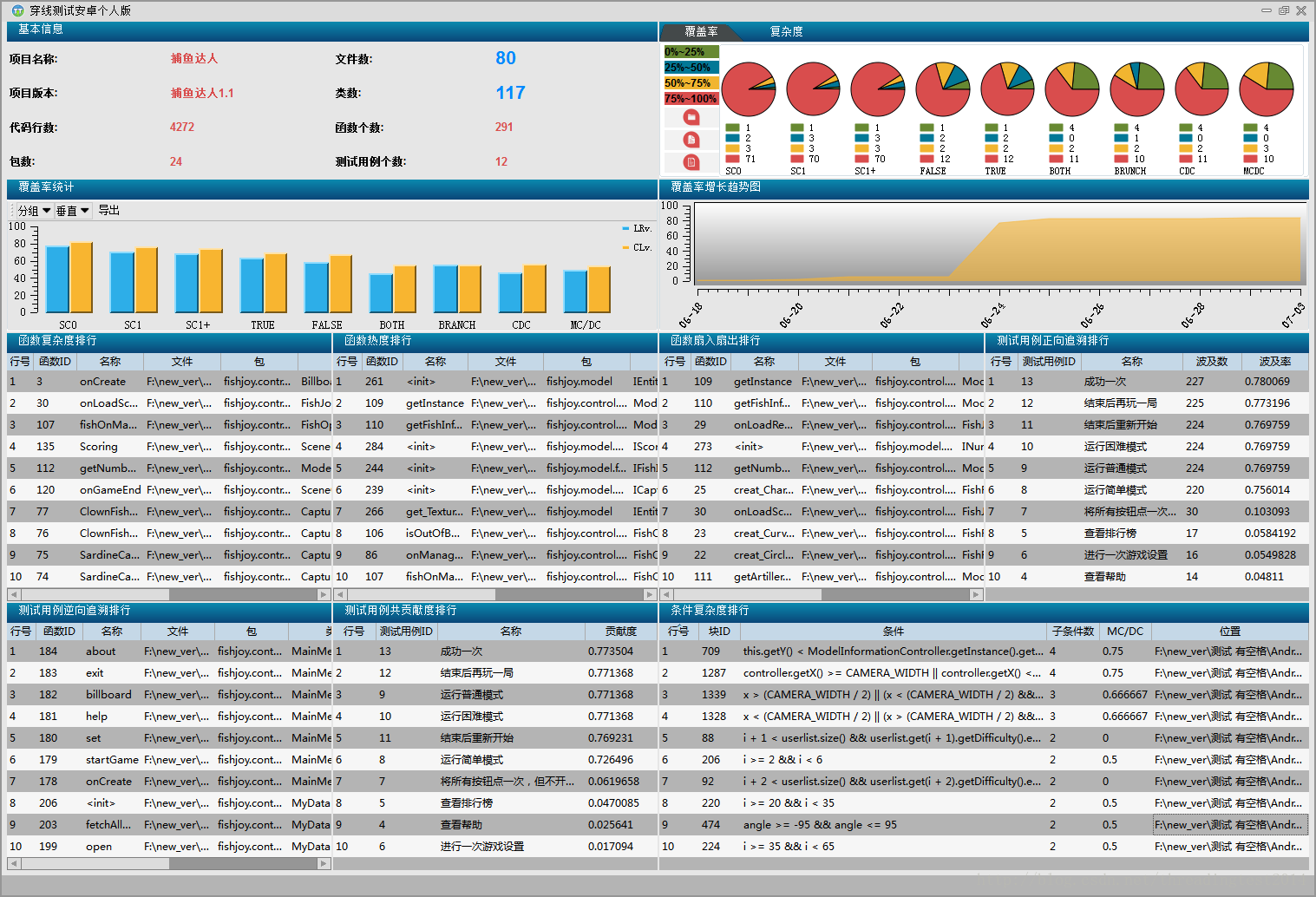Click the 条件 column header
The width and height of the screenshot is (1316, 897).
click(x=894, y=632)
